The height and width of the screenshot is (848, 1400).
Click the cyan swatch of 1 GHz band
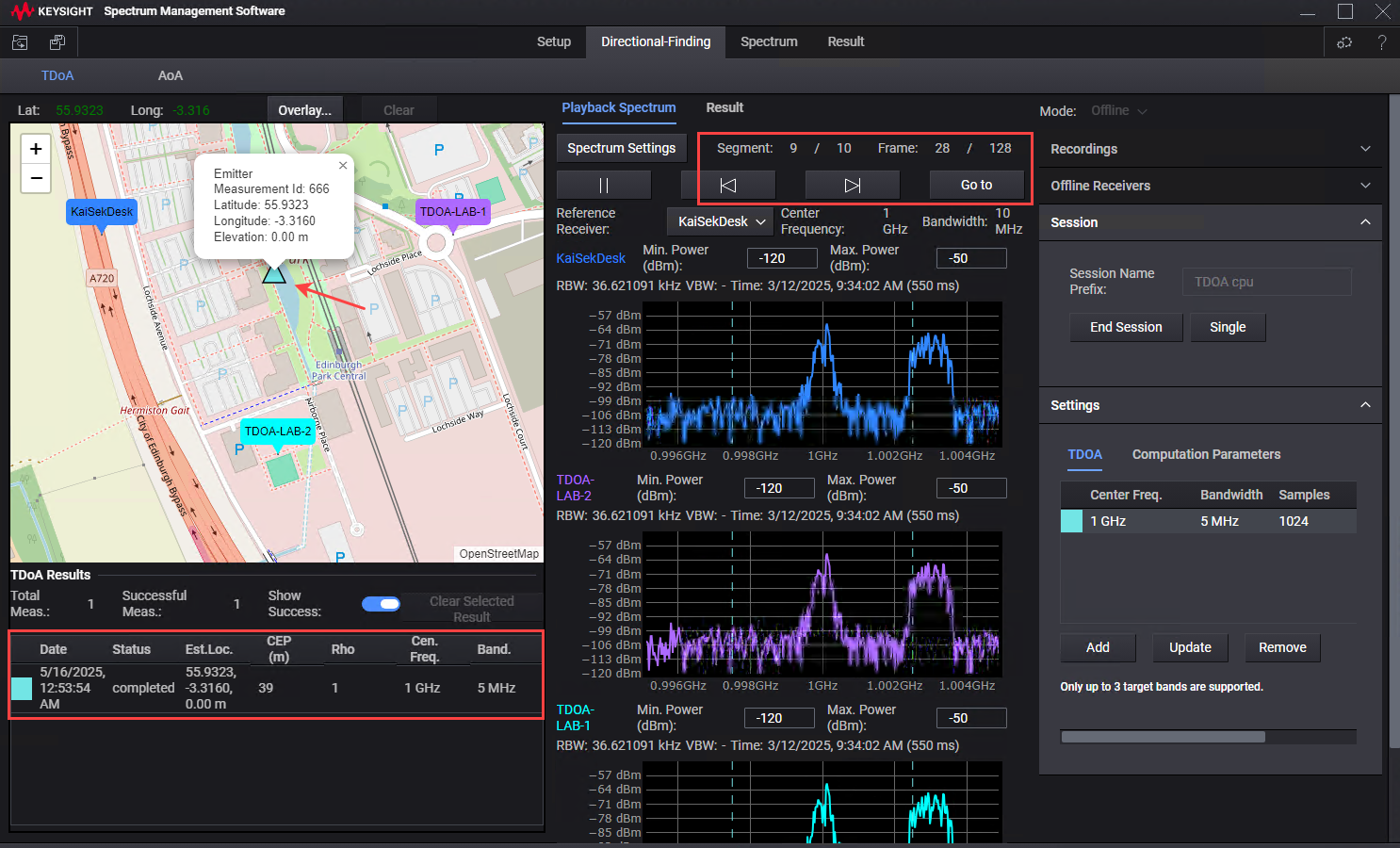click(x=1071, y=522)
